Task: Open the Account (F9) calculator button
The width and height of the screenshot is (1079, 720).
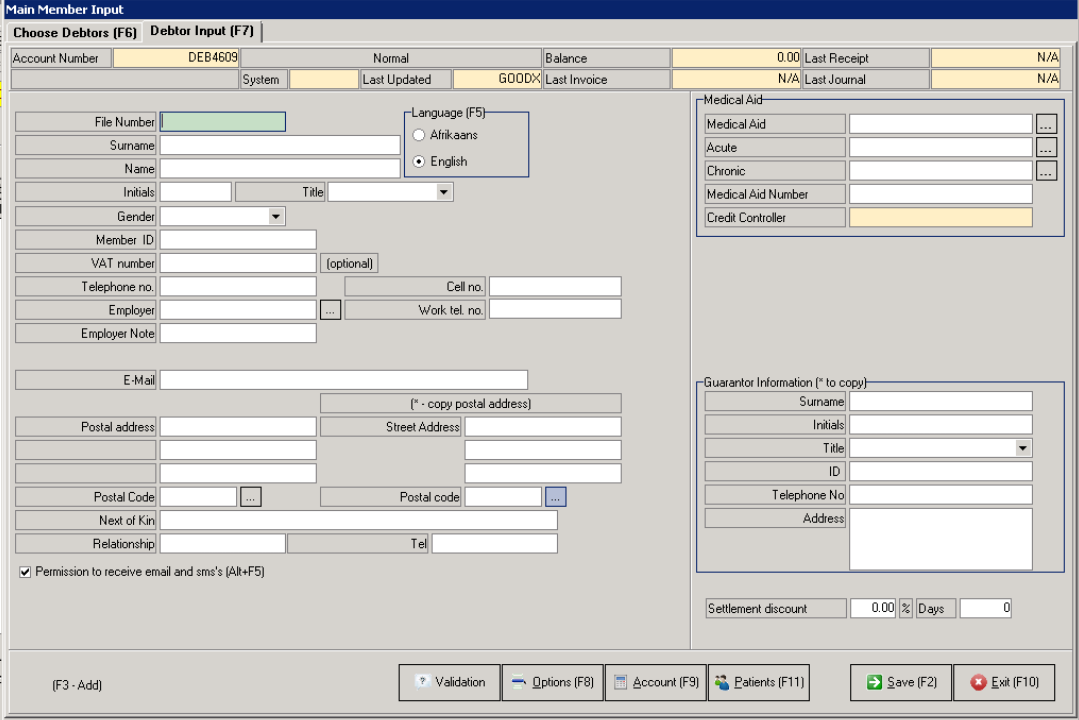Action: tap(655, 682)
